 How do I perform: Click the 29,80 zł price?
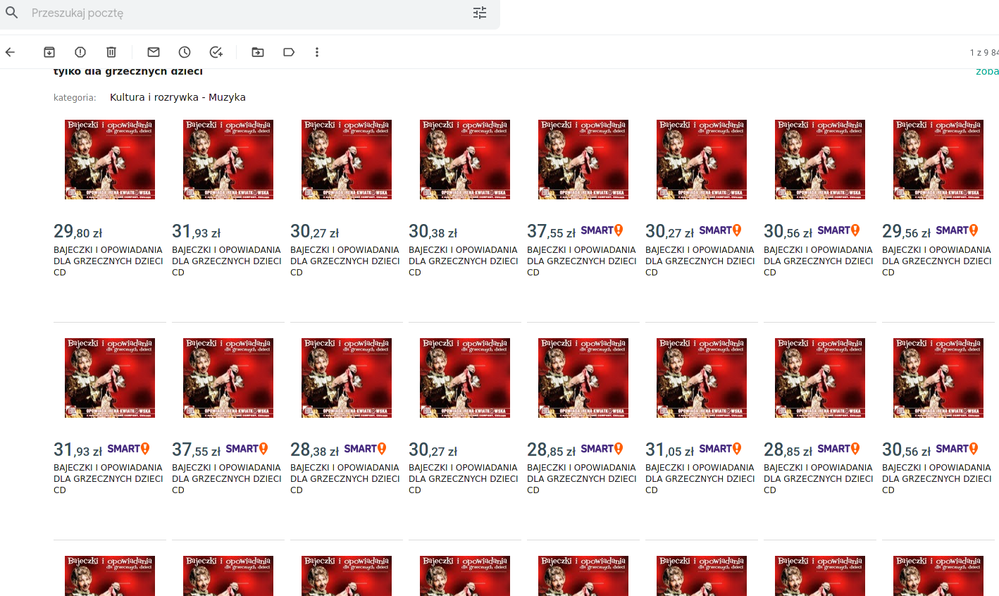(78, 231)
